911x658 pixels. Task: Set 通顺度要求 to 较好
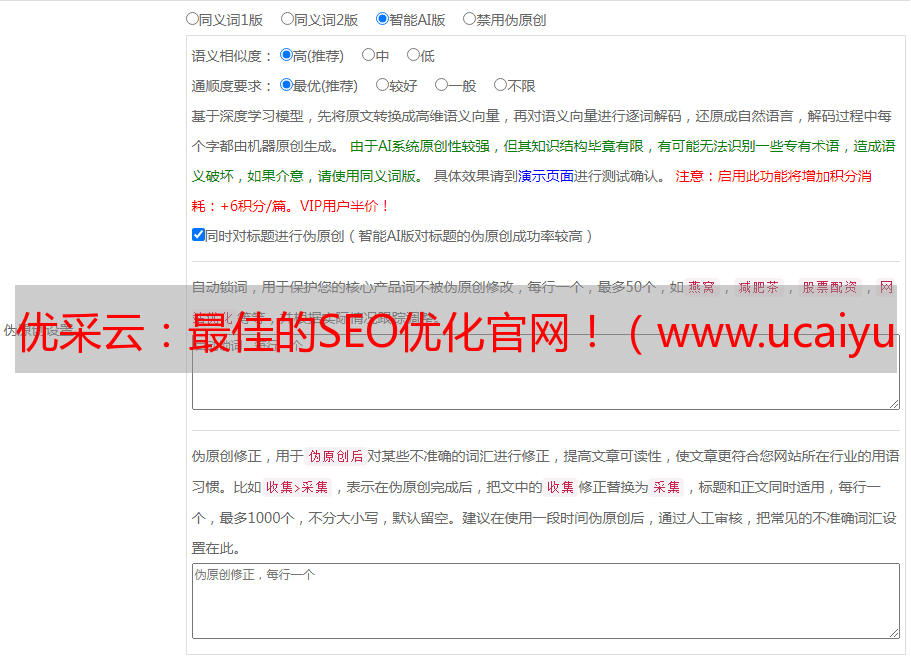(x=382, y=85)
